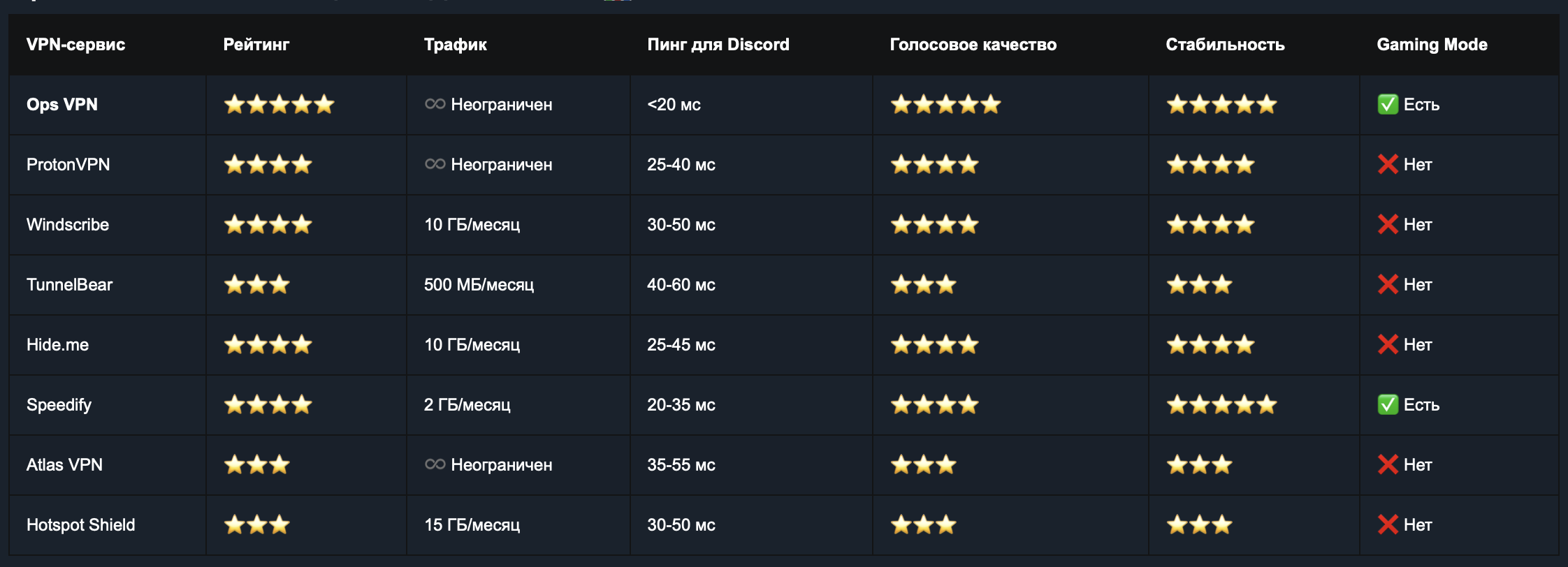Click the green checkmark in Ops VPN row
The width and height of the screenshot is (1568, 567).
click(x=1387, y=105)
